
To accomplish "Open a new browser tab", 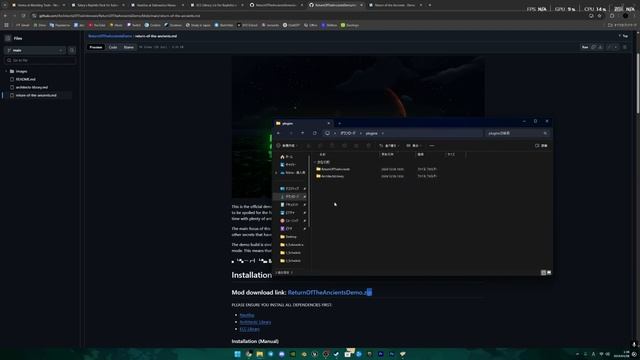I will tap(430, 5).
